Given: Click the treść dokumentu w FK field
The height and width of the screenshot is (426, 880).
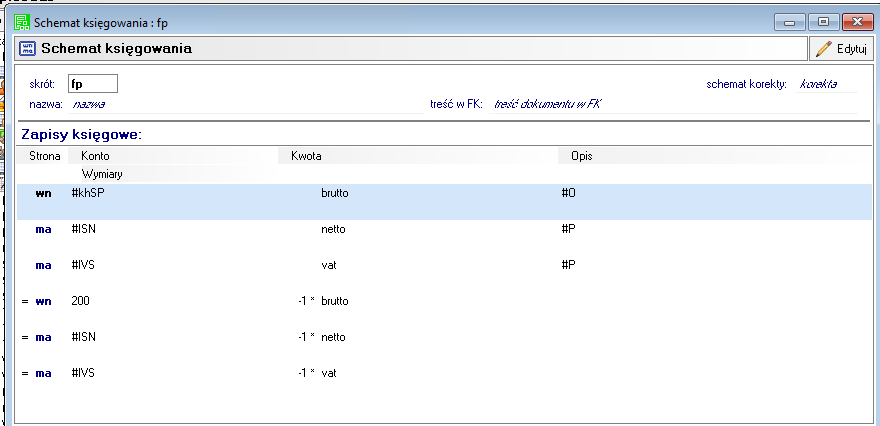Looking at the screenshot, I should tap(547, 103).
